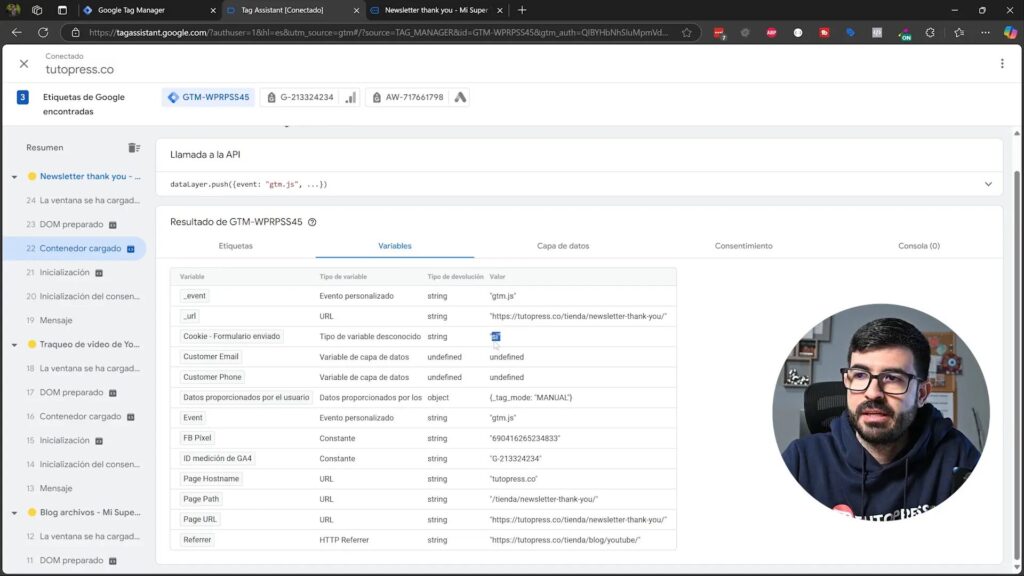Collapse the Newsletter thank you page group
Image resolution: width=1024 pixels, height=576 pixels.
pyautogui.click(x=14, y=176)
